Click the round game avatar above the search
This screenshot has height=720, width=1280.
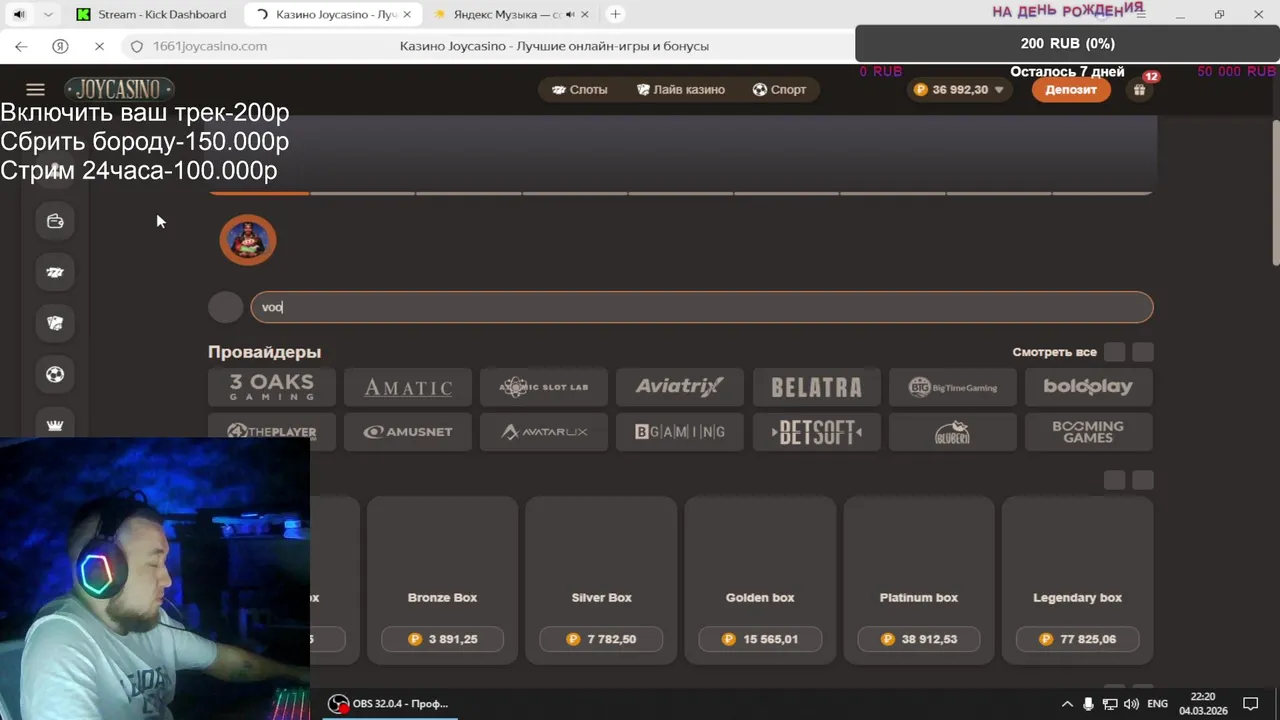247,240
